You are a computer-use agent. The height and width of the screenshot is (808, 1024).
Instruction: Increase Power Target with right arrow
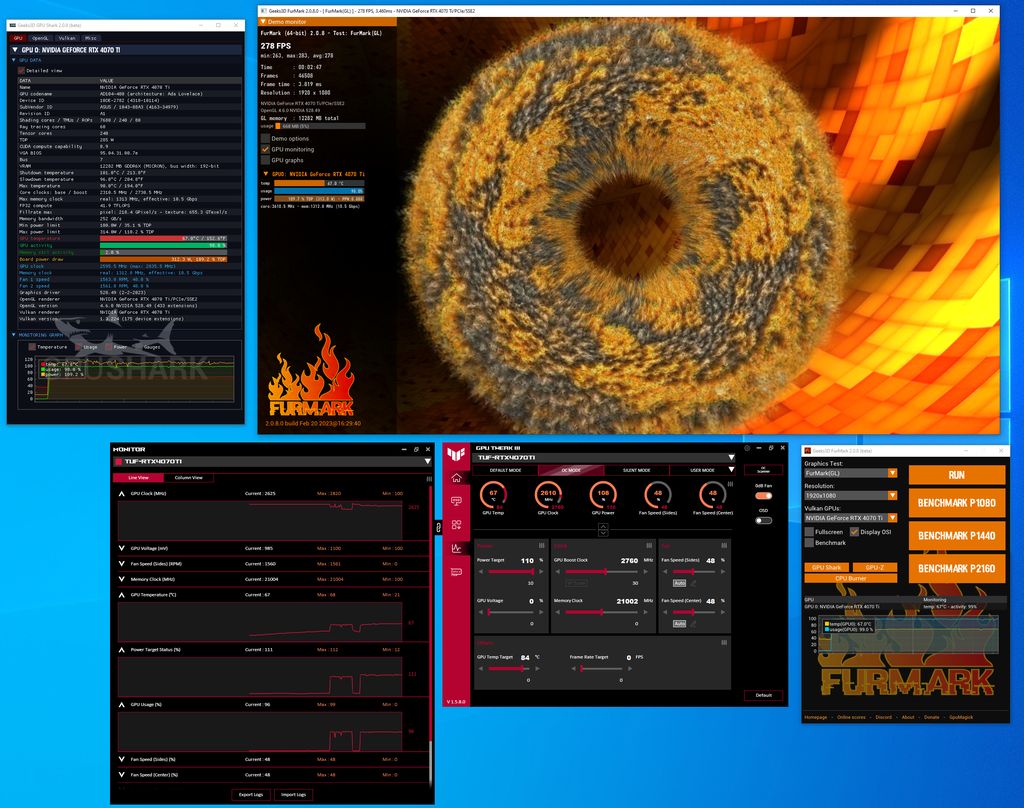click(541, 572)
